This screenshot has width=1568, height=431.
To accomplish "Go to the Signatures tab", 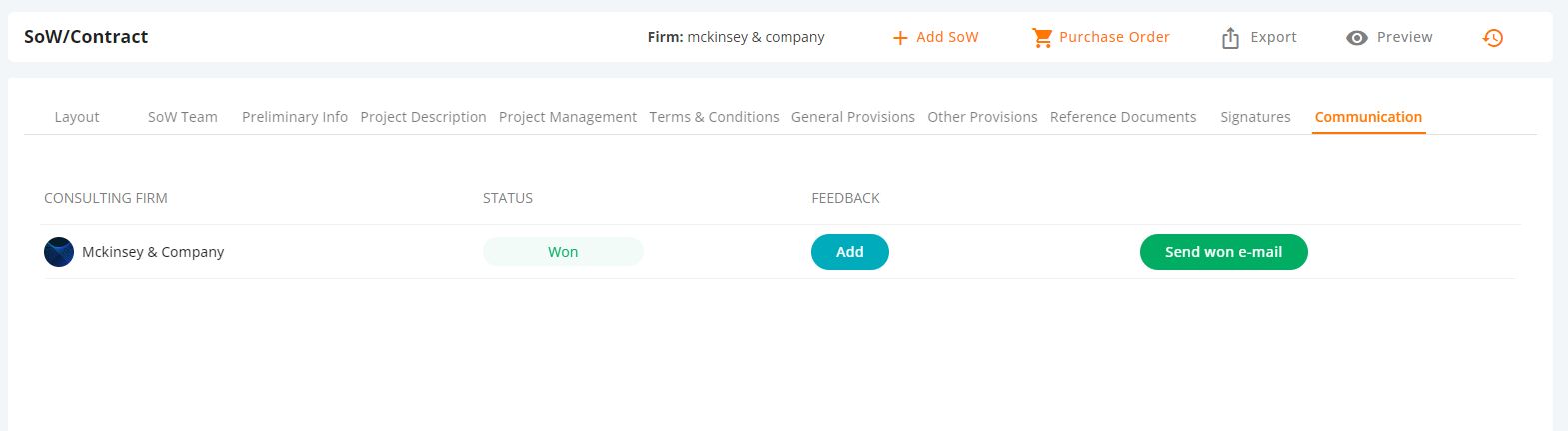I will 1255,117.
